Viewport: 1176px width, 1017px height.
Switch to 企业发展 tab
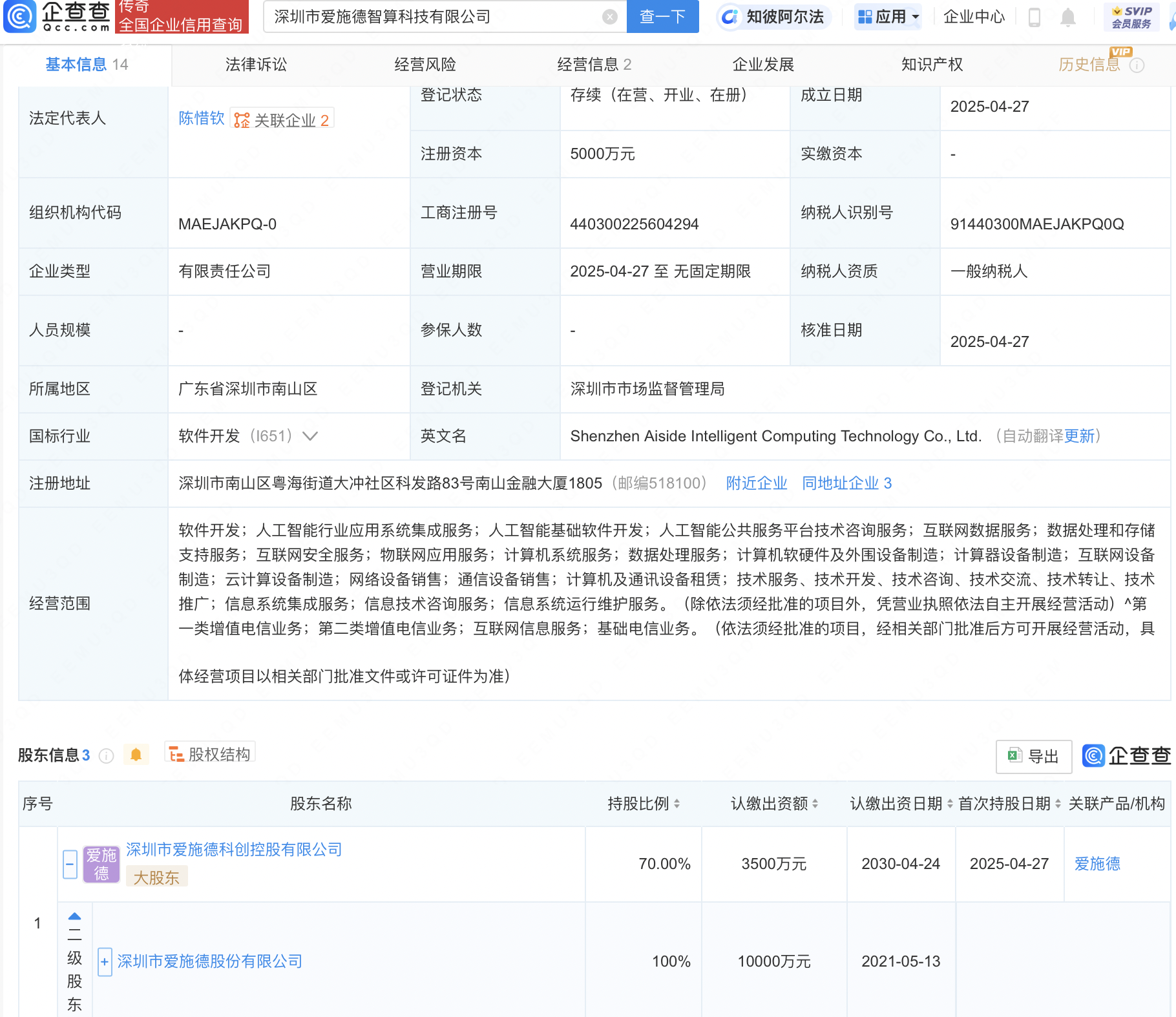point(763,64)
